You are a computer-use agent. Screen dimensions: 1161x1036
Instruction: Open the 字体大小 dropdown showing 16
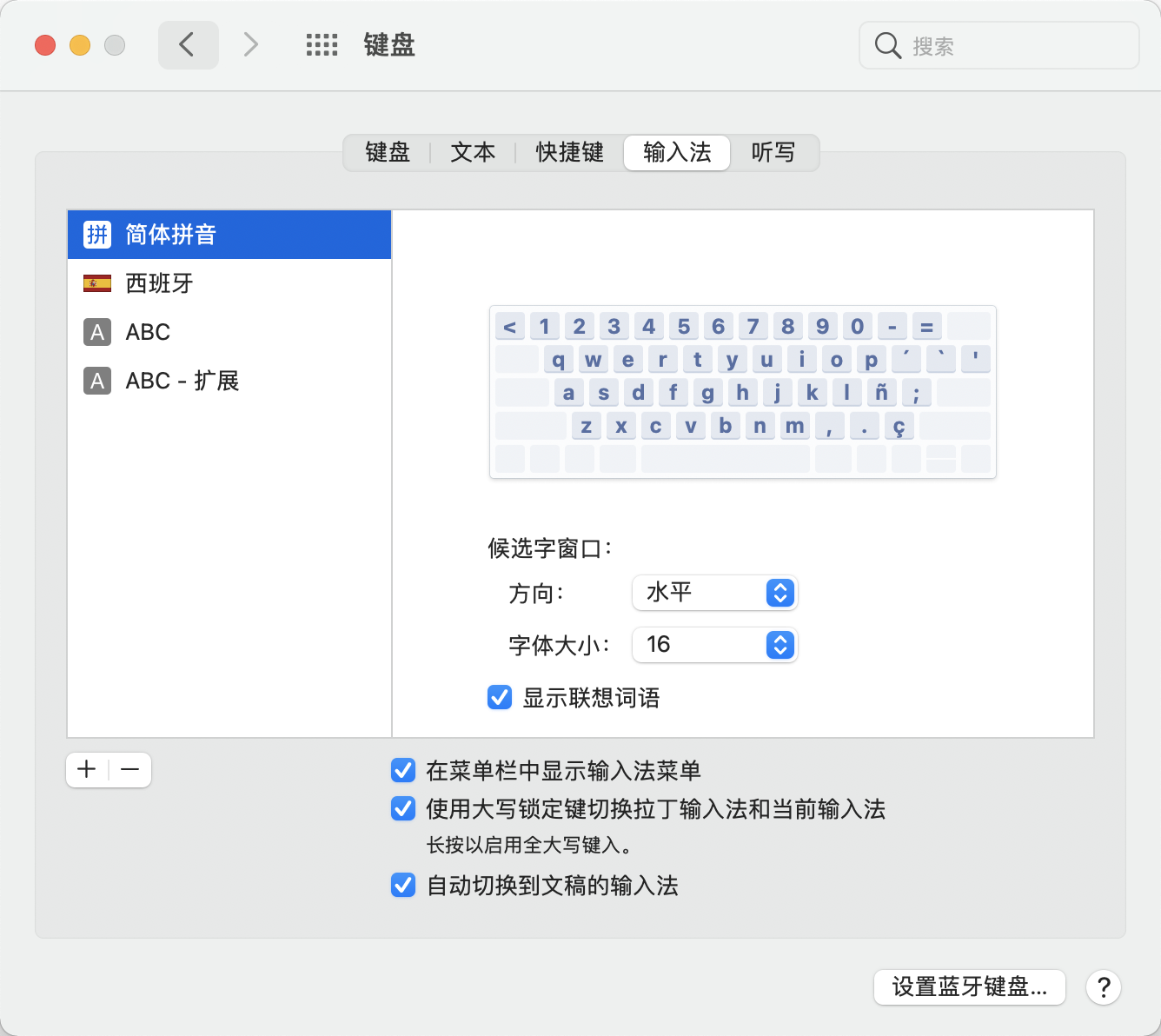[x=714, y=645]
